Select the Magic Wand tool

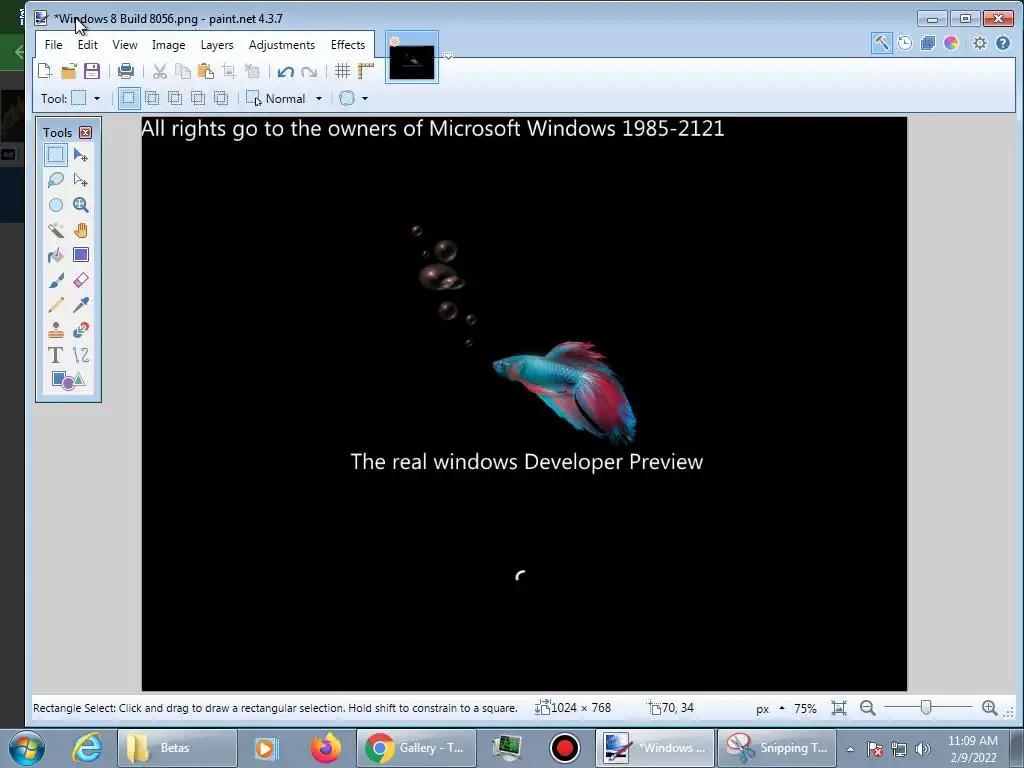coord(56,230)
